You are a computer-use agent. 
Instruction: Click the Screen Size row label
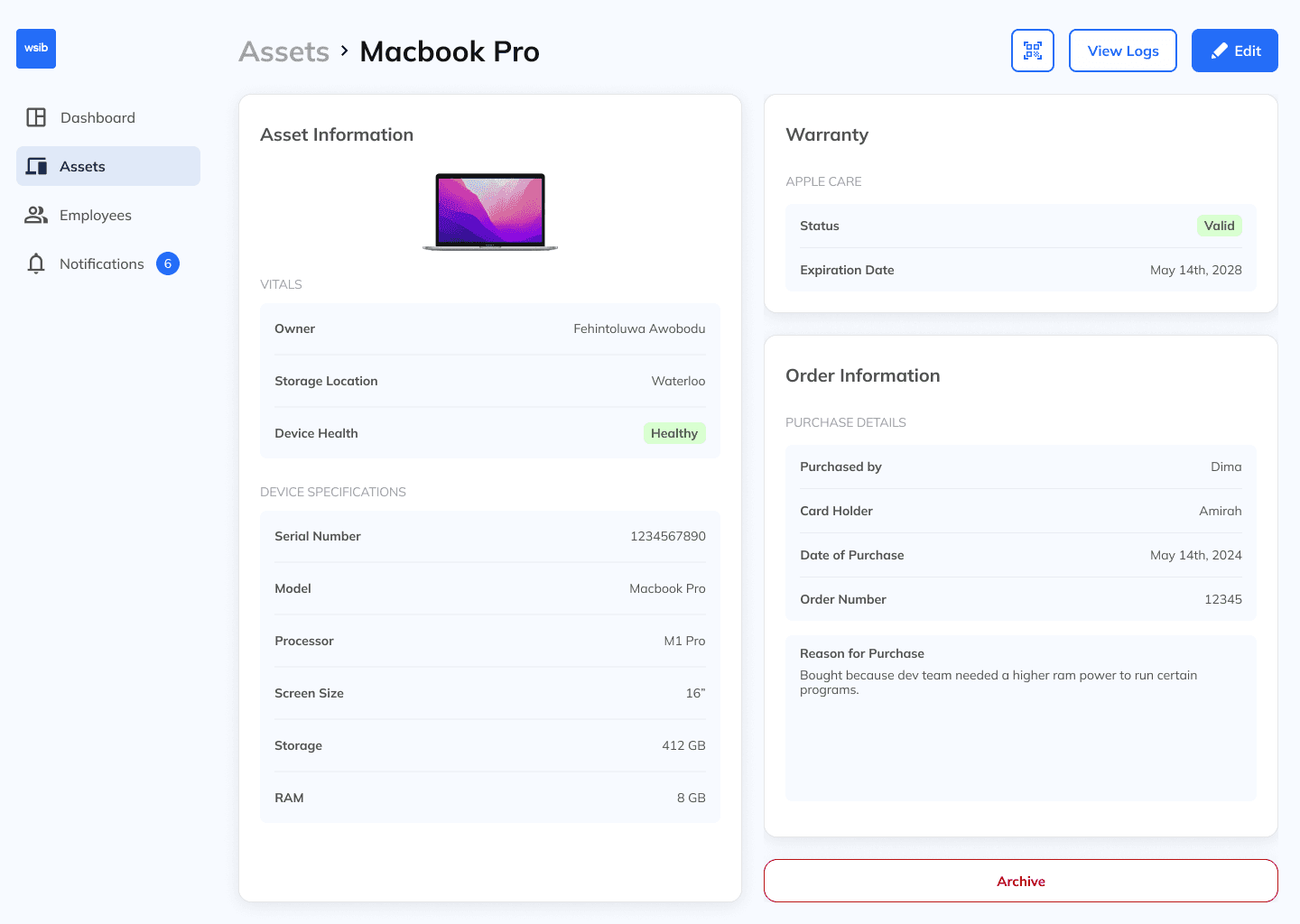pyautogui.click(x=309, y=693)
